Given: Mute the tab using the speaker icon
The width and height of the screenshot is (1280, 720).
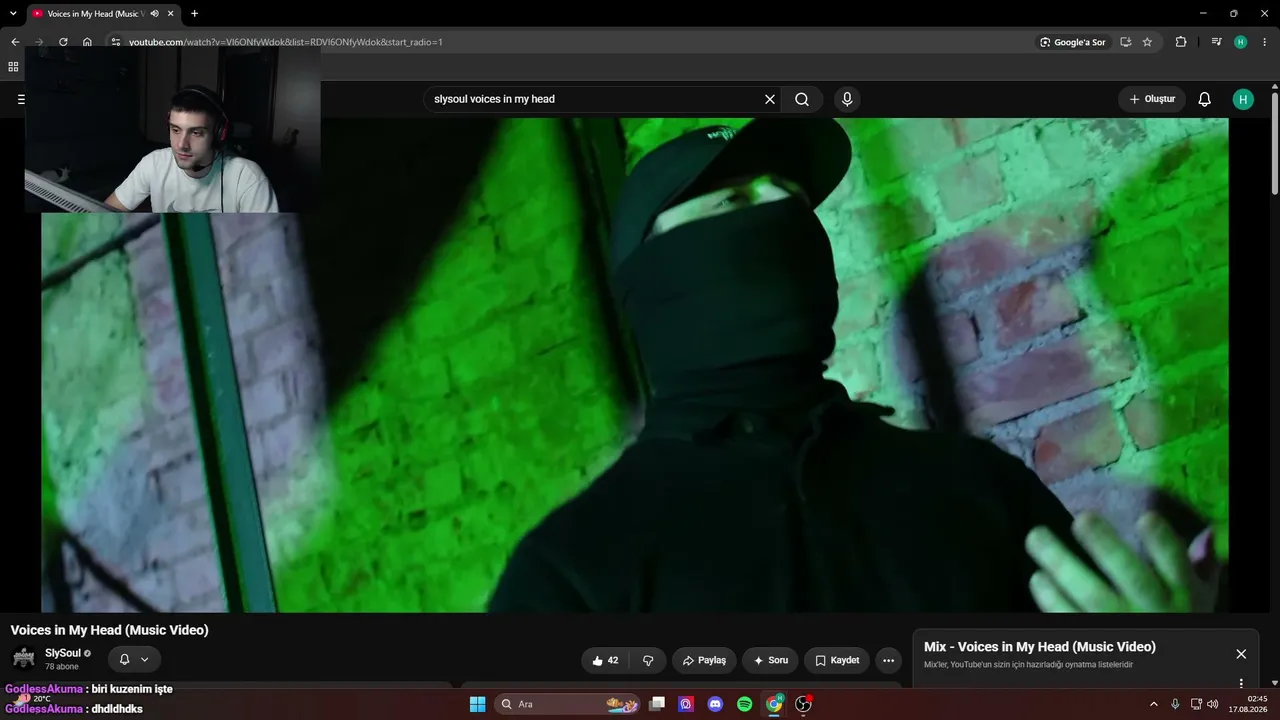Looking at the screenshot, I should click(x=154, y=14).
